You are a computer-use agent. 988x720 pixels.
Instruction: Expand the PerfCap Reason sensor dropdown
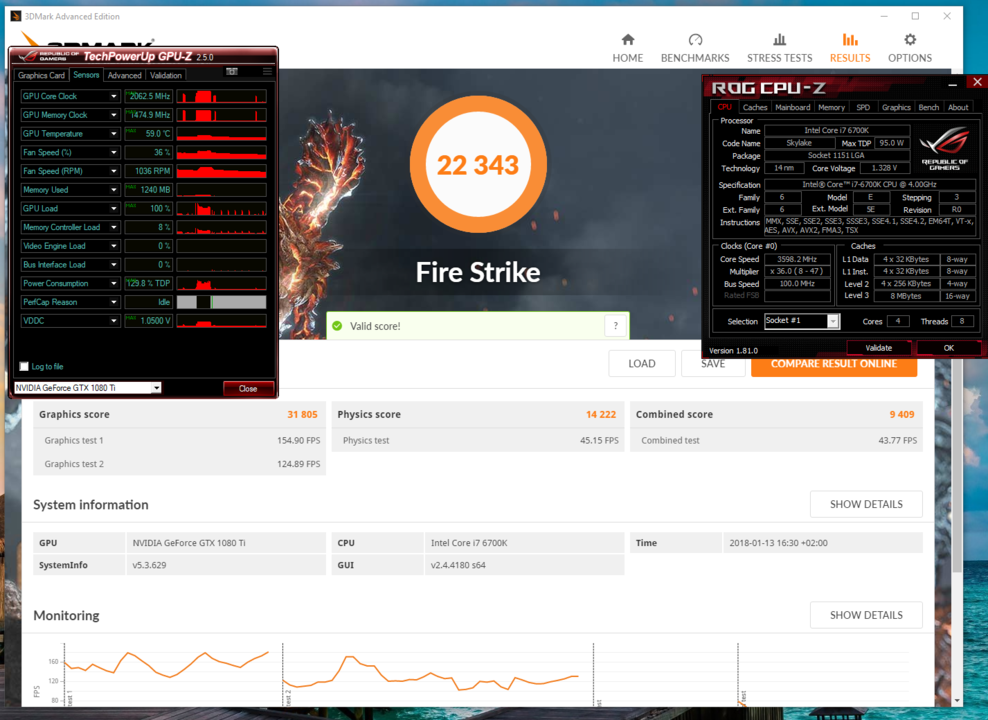pos(113,302)
